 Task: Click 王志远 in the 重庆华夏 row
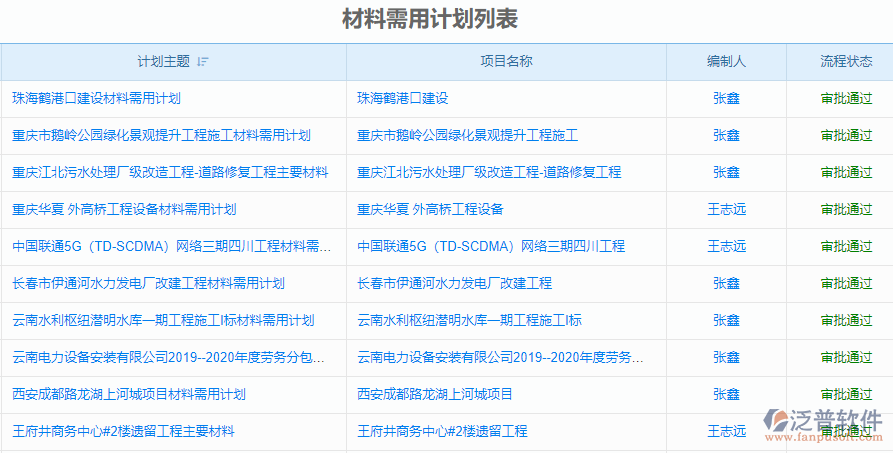coord(726,209)
